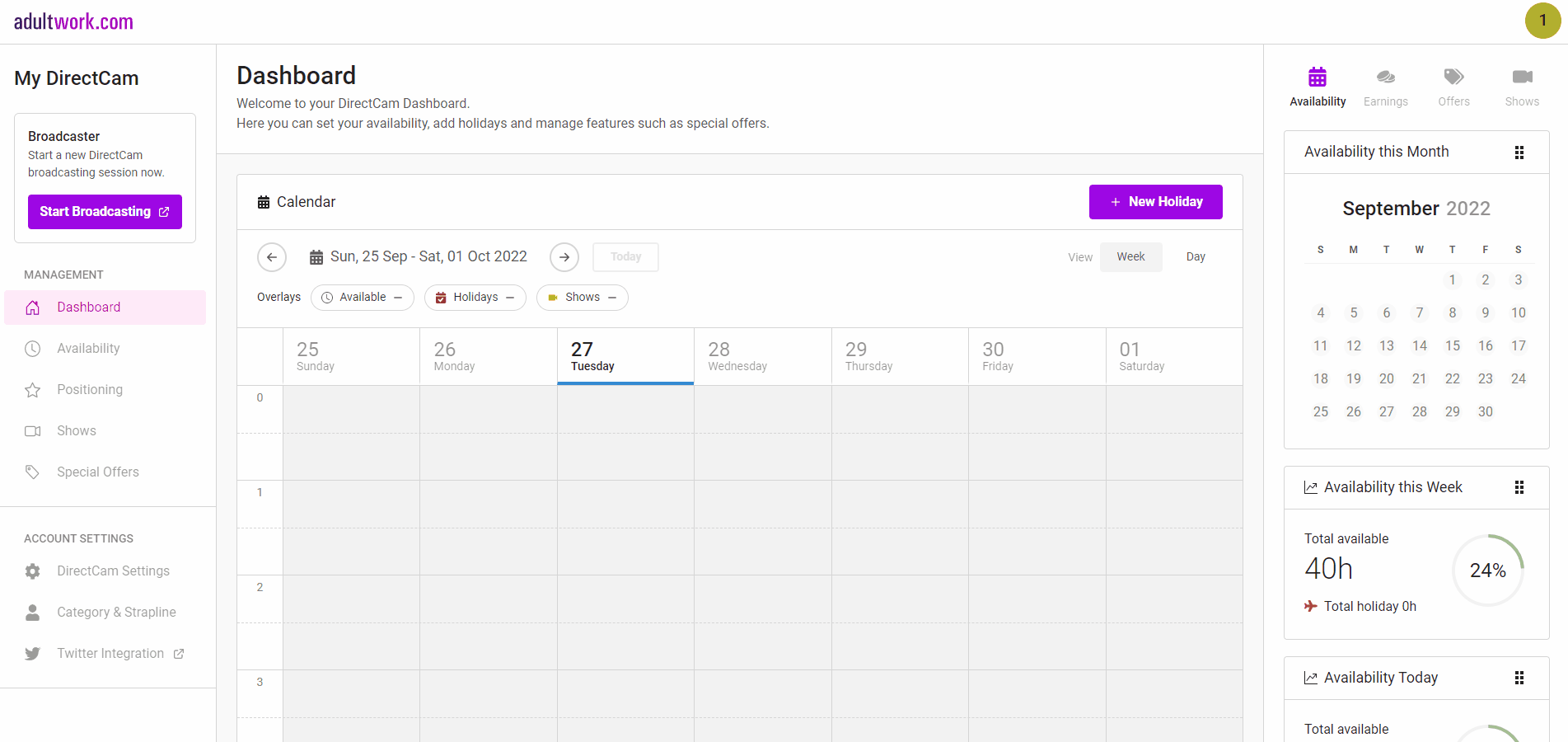This screenshot has width=1568, height=742.
Task: Select September 27 in the mini calendar
Action: 1387,412
